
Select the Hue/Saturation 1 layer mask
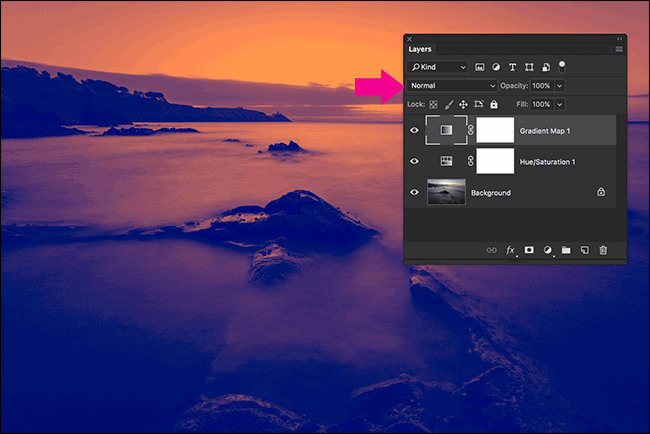tap(495, 161)
